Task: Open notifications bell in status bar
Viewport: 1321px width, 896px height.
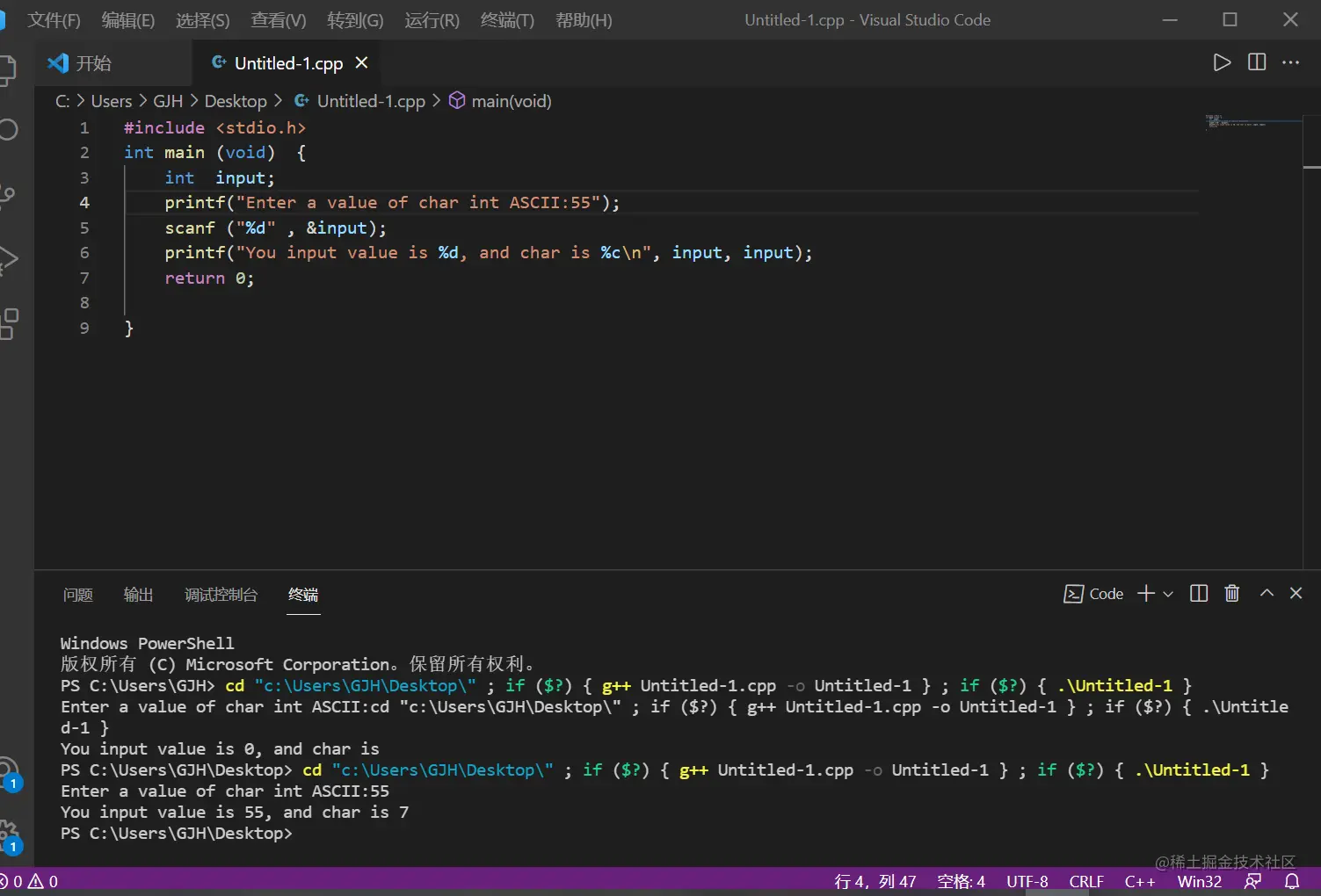Action: click(1292, 881)
